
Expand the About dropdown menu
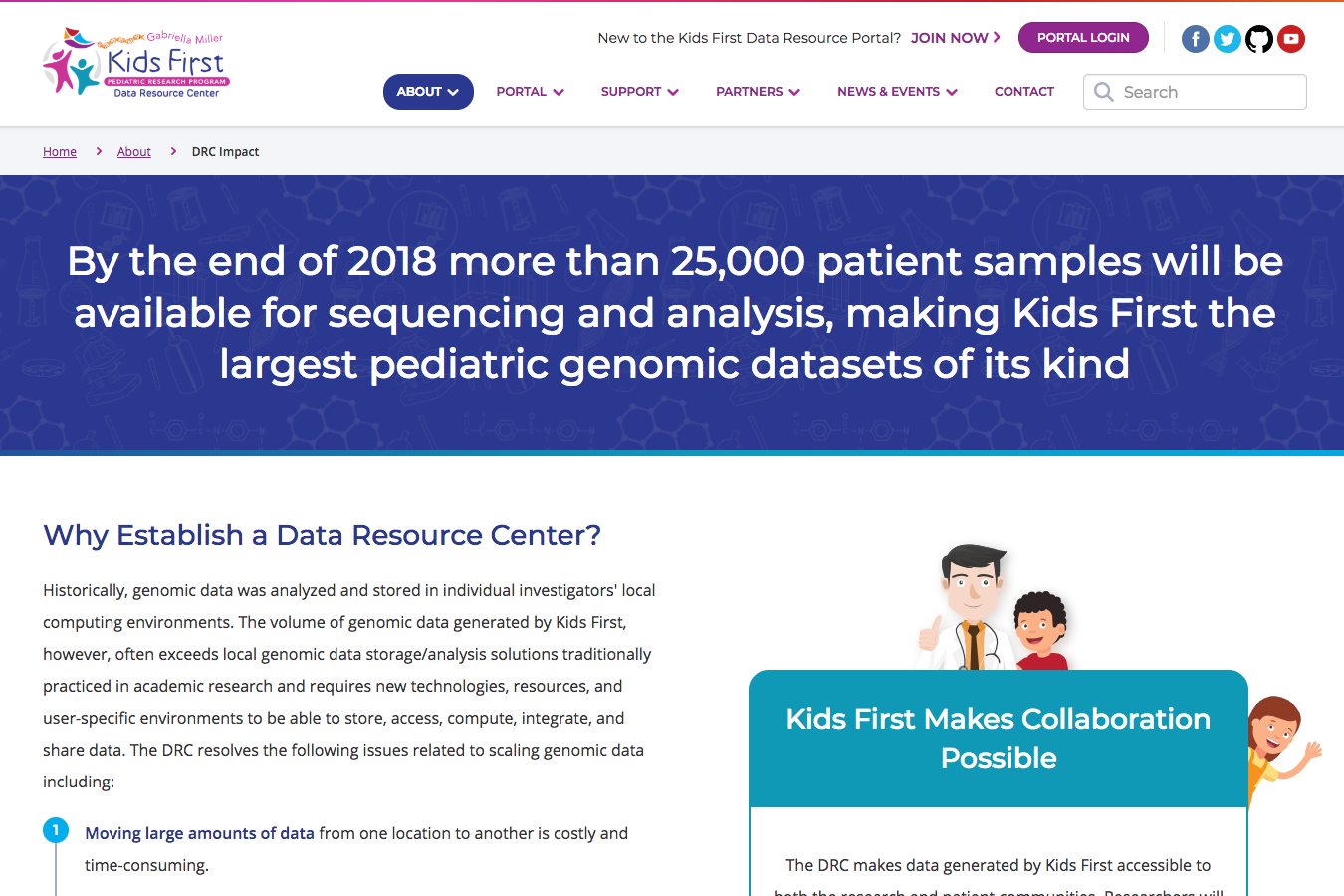(x=428, y=92)
